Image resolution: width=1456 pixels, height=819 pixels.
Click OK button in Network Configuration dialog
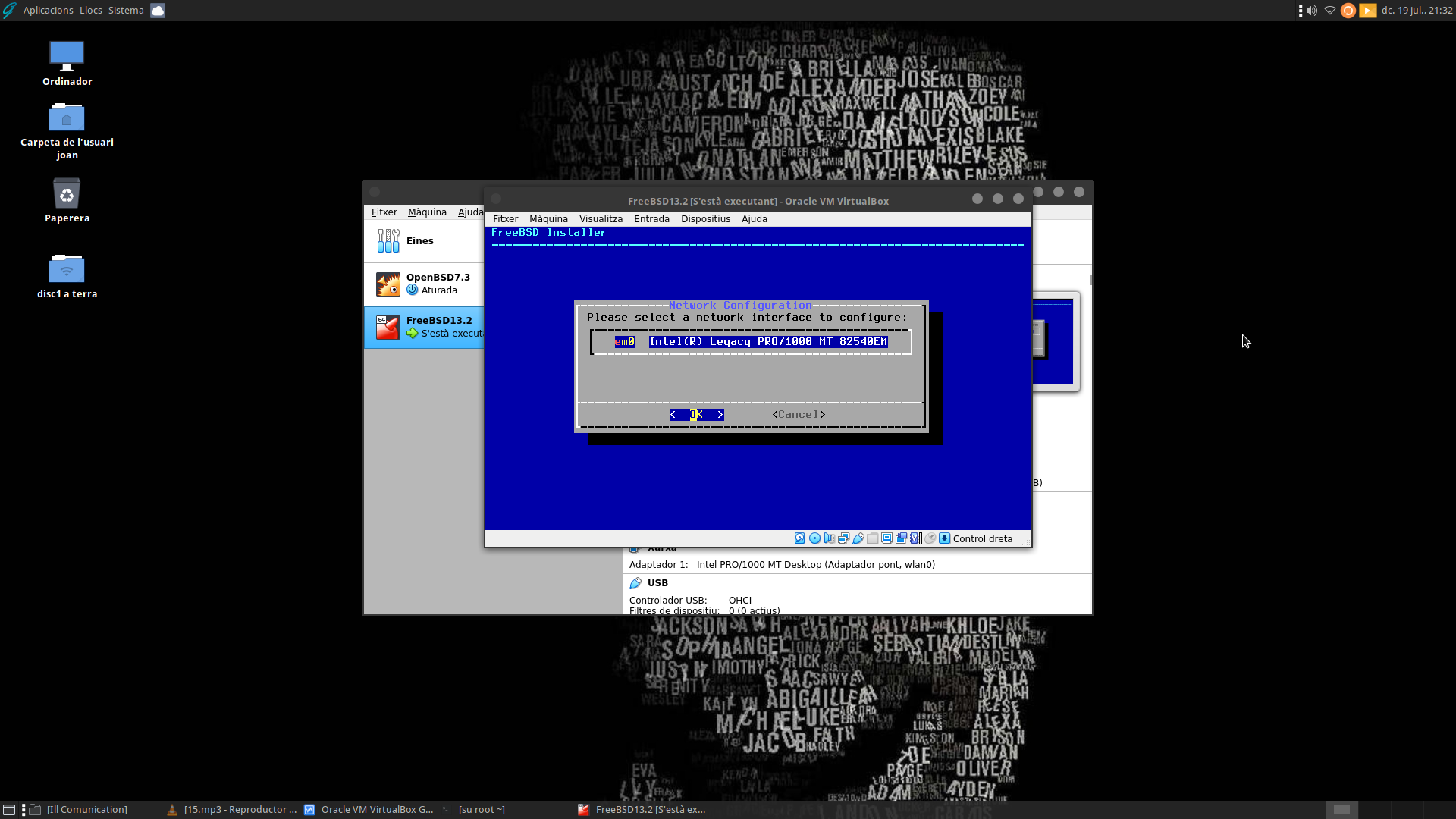pyautogui.click(x=696, y=415)
